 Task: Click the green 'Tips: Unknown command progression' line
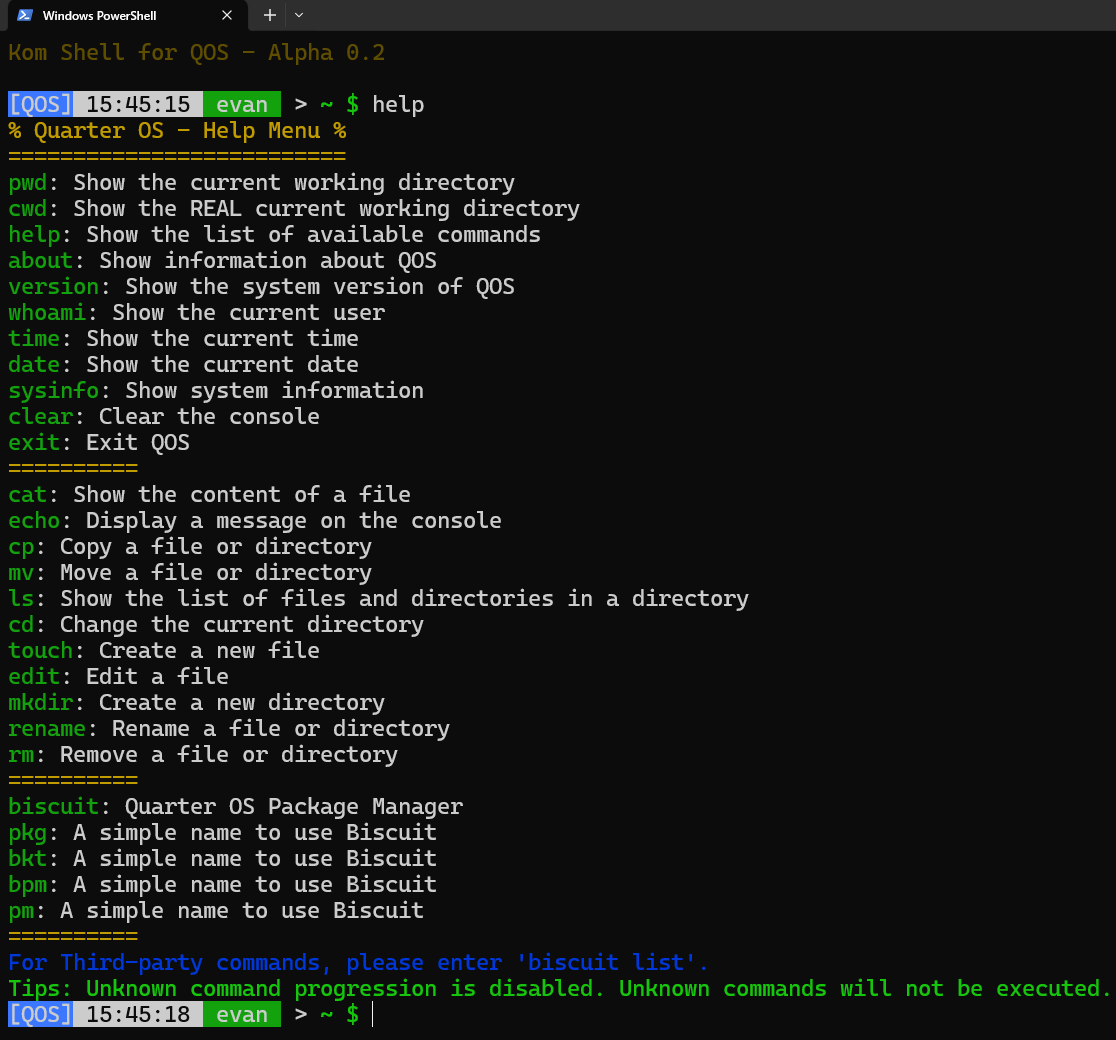[x=560, y=989]
